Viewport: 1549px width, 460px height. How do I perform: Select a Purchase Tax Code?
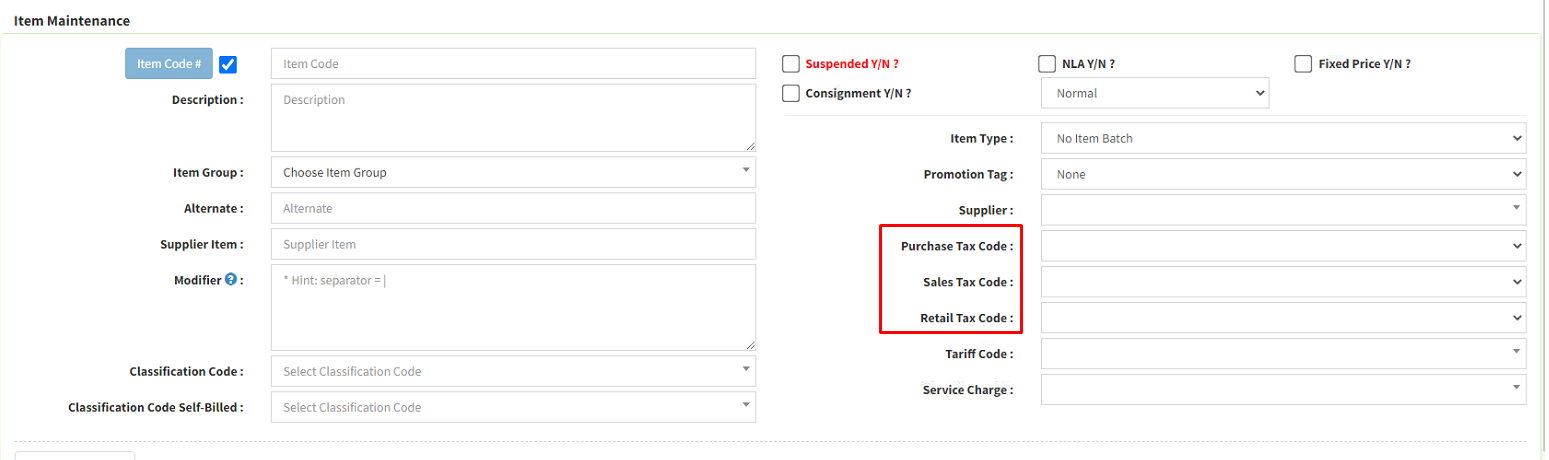click(1283, 246)
